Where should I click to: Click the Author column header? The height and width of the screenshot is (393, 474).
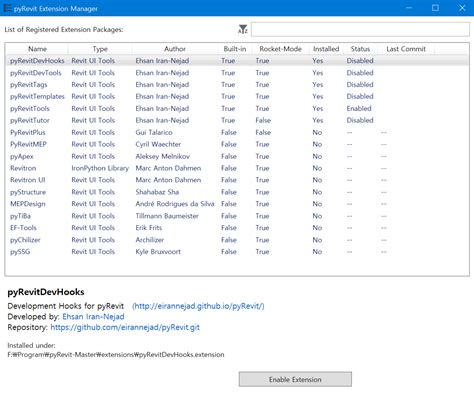175,49
